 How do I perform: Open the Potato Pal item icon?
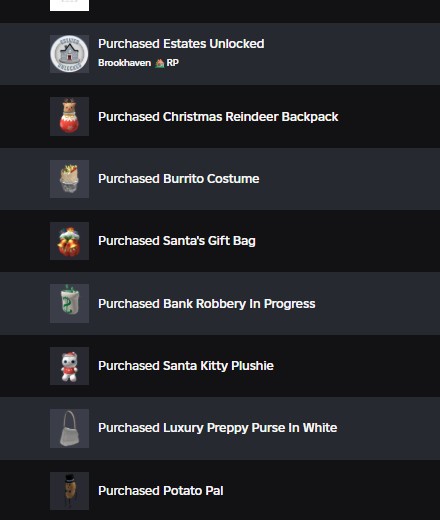click(x=69, y=491)
